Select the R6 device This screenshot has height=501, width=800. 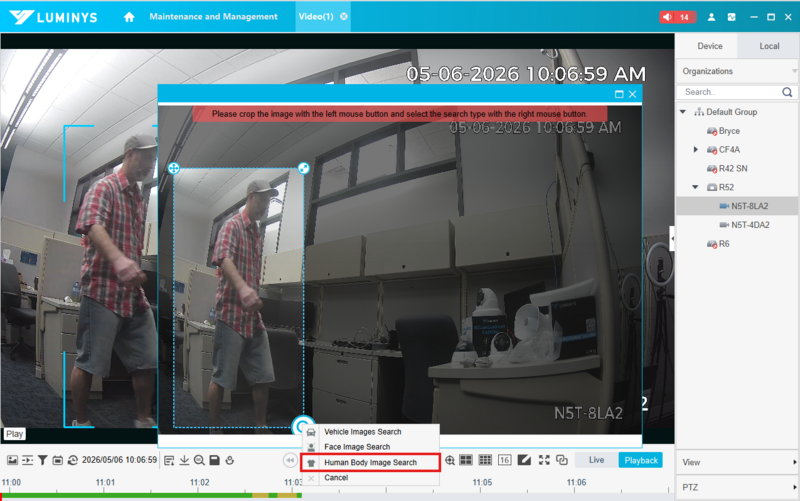point(723,244)
